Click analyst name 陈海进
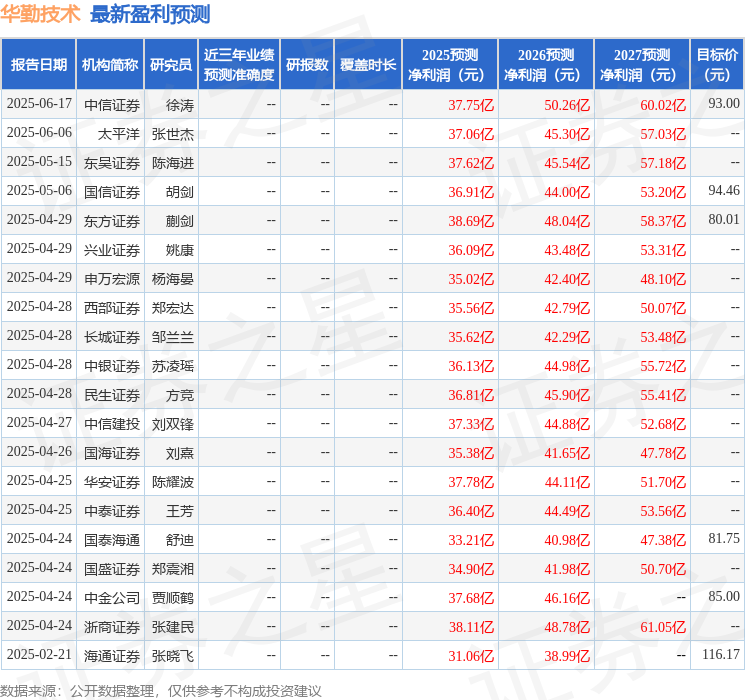The height and width of the screenshot is (700, 745). click(x=172, y=163)
